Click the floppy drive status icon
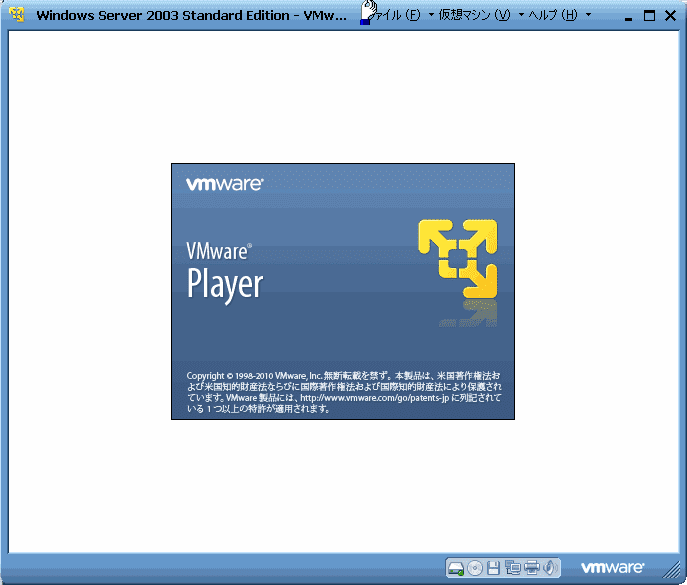This screenshot has width=687, height=585. click(494, 568)
